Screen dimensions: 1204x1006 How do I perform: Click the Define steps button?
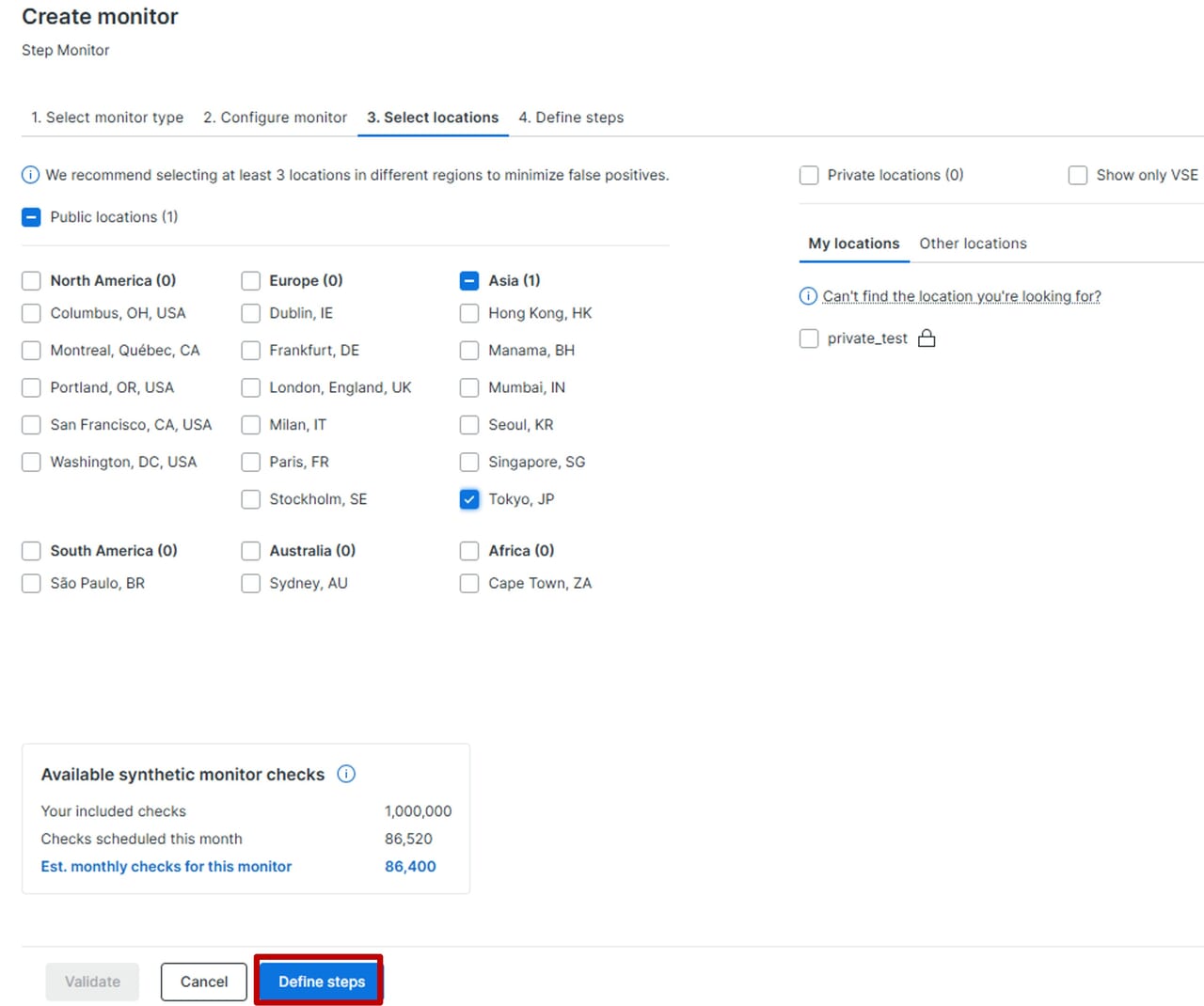pos(321,982)
